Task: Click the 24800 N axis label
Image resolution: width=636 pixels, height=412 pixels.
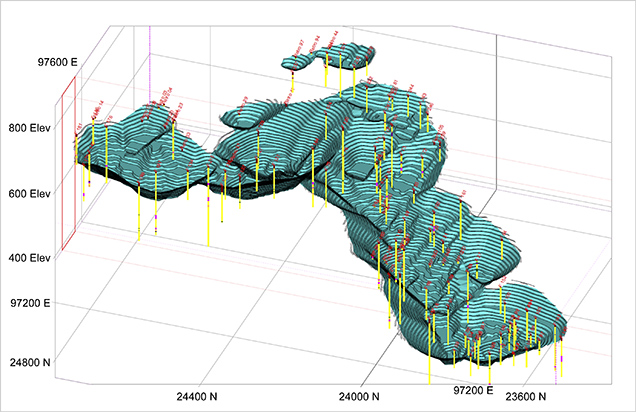Action: tap(30, 362)
